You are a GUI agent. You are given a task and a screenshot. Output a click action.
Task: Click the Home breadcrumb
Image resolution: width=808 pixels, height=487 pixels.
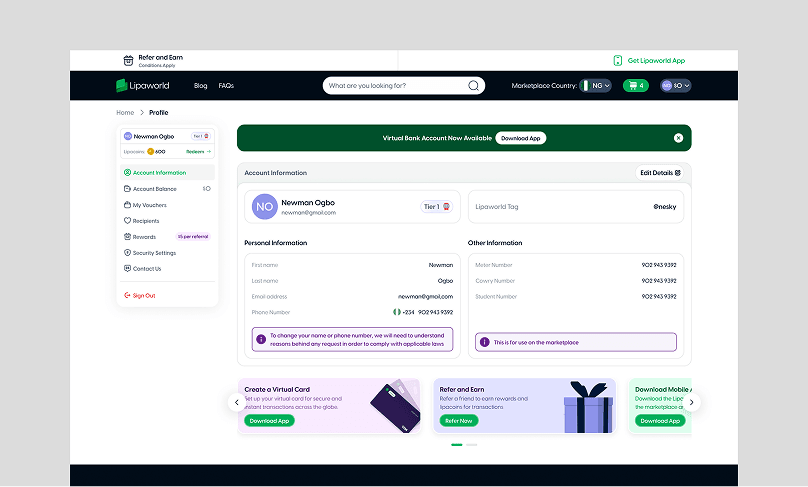pos(125,112)
